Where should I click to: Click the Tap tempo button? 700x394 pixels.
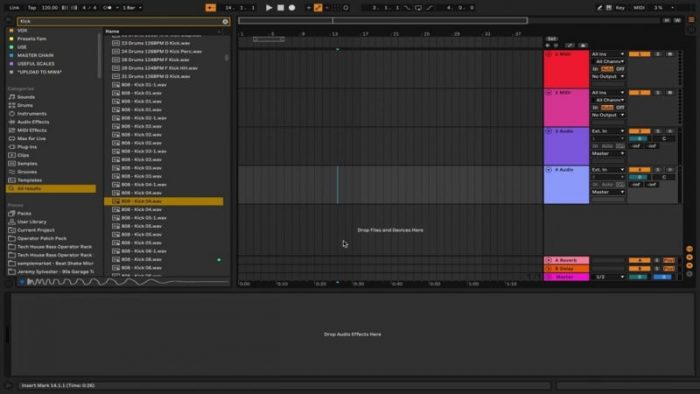[x=32, y=8]
